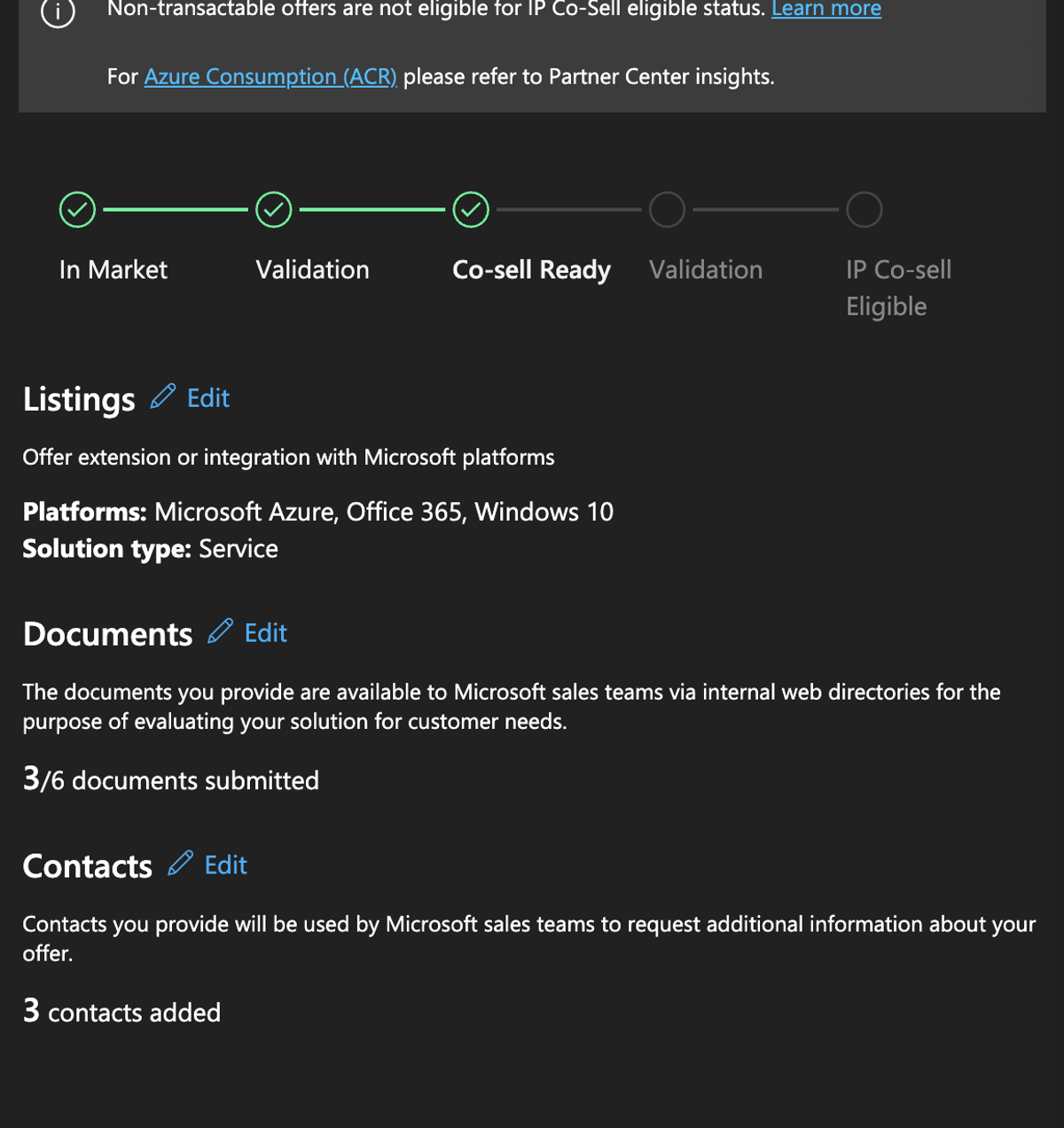Select the IP Co-sell Eligible stage label

tap(898, 288)
